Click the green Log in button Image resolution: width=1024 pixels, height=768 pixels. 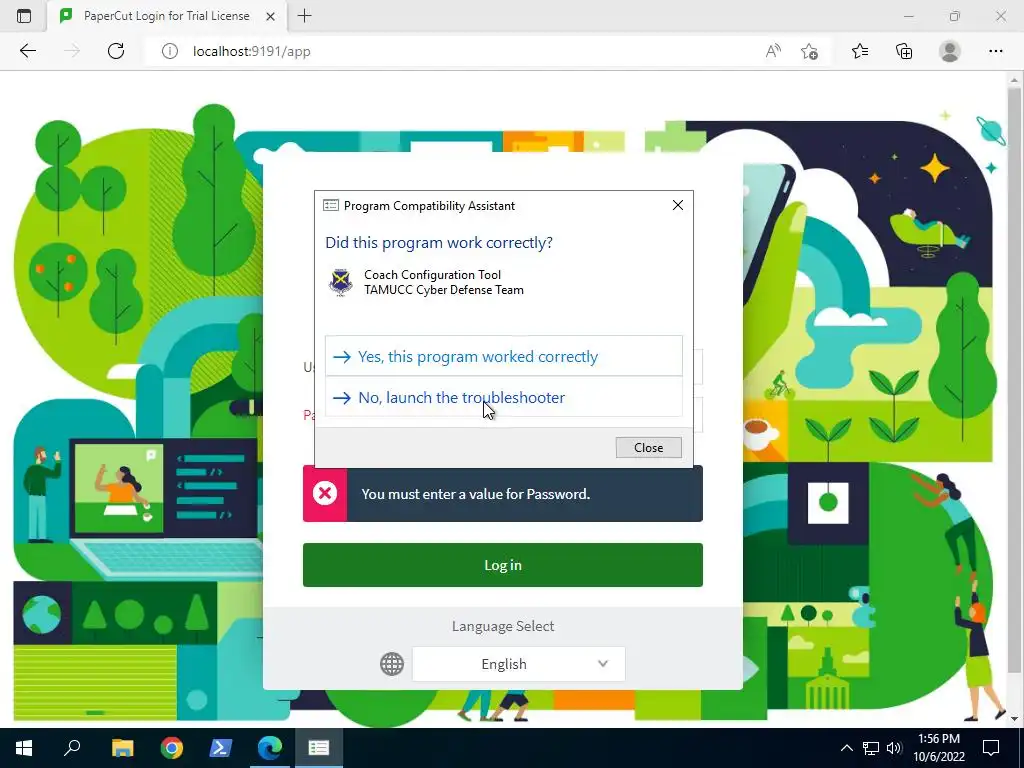[503, 565]
